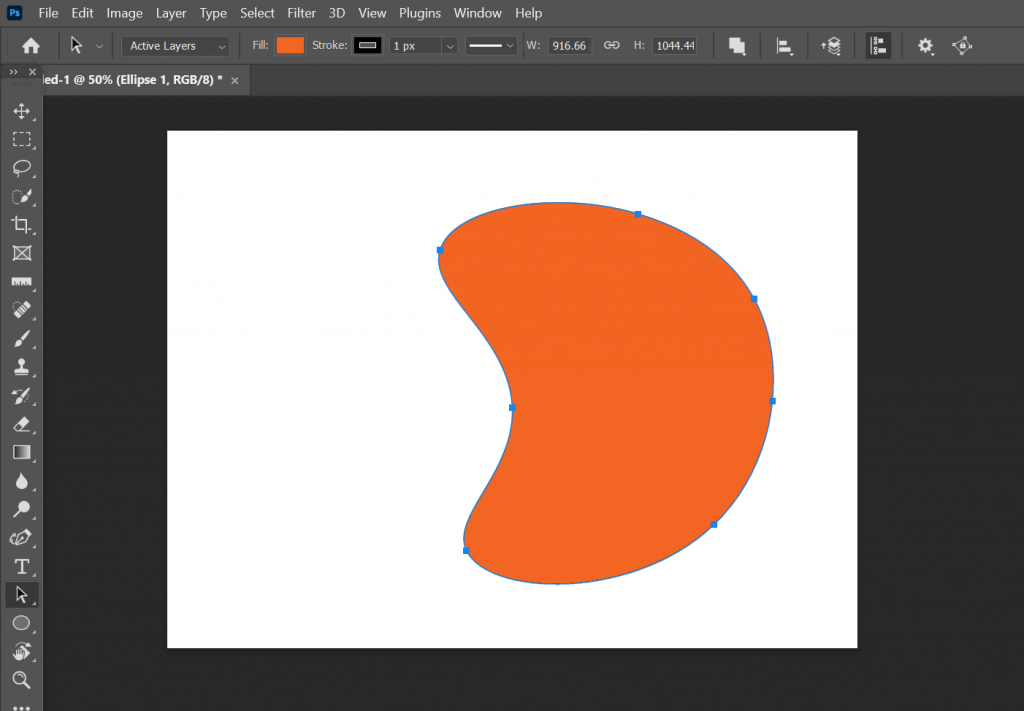Image resolution: width=1024 pixels, height=711 pixels.
Task: Select the Move tool
Action: click(x=22, y=111)
